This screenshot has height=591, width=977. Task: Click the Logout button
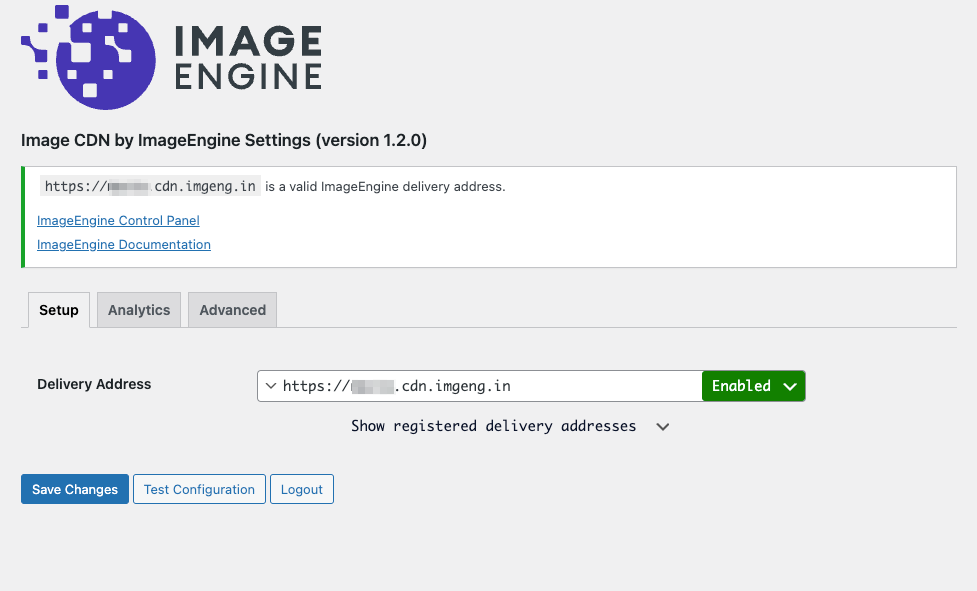pos(302,489)
